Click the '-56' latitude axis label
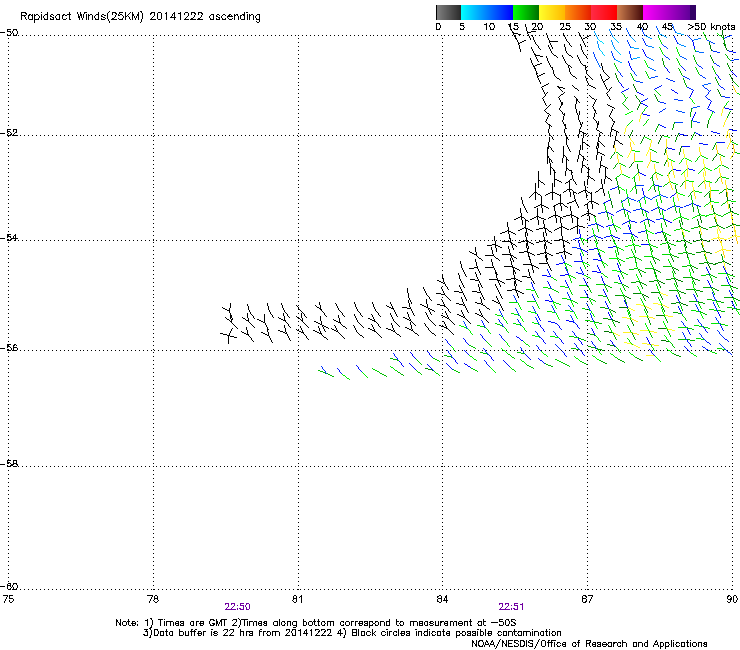This screenshot has height=650, width=740. 9,348
